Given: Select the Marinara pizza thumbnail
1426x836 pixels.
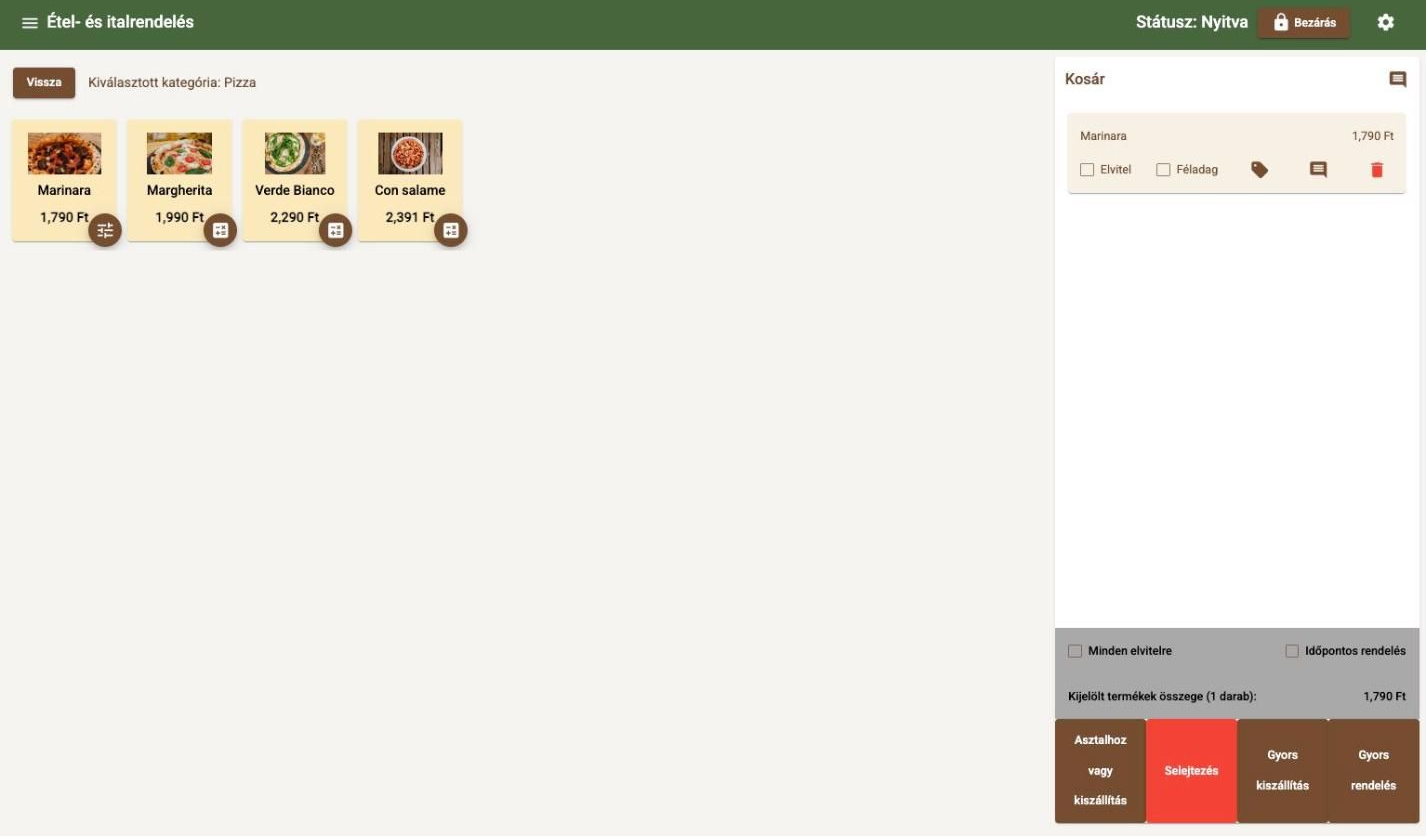Looking at the screenshot, I should [x=64, y=154].
